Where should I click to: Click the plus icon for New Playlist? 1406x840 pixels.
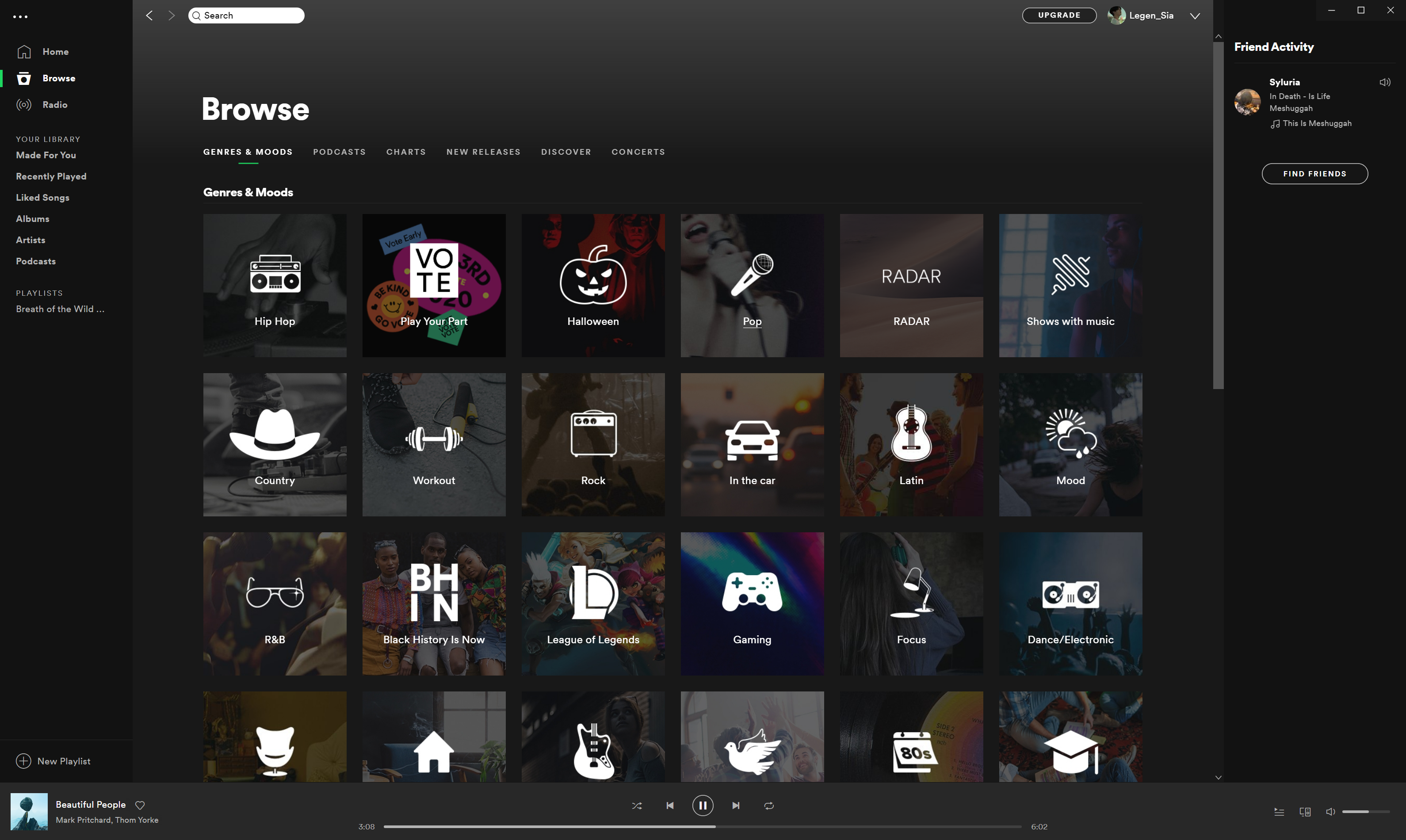(23, 761)
